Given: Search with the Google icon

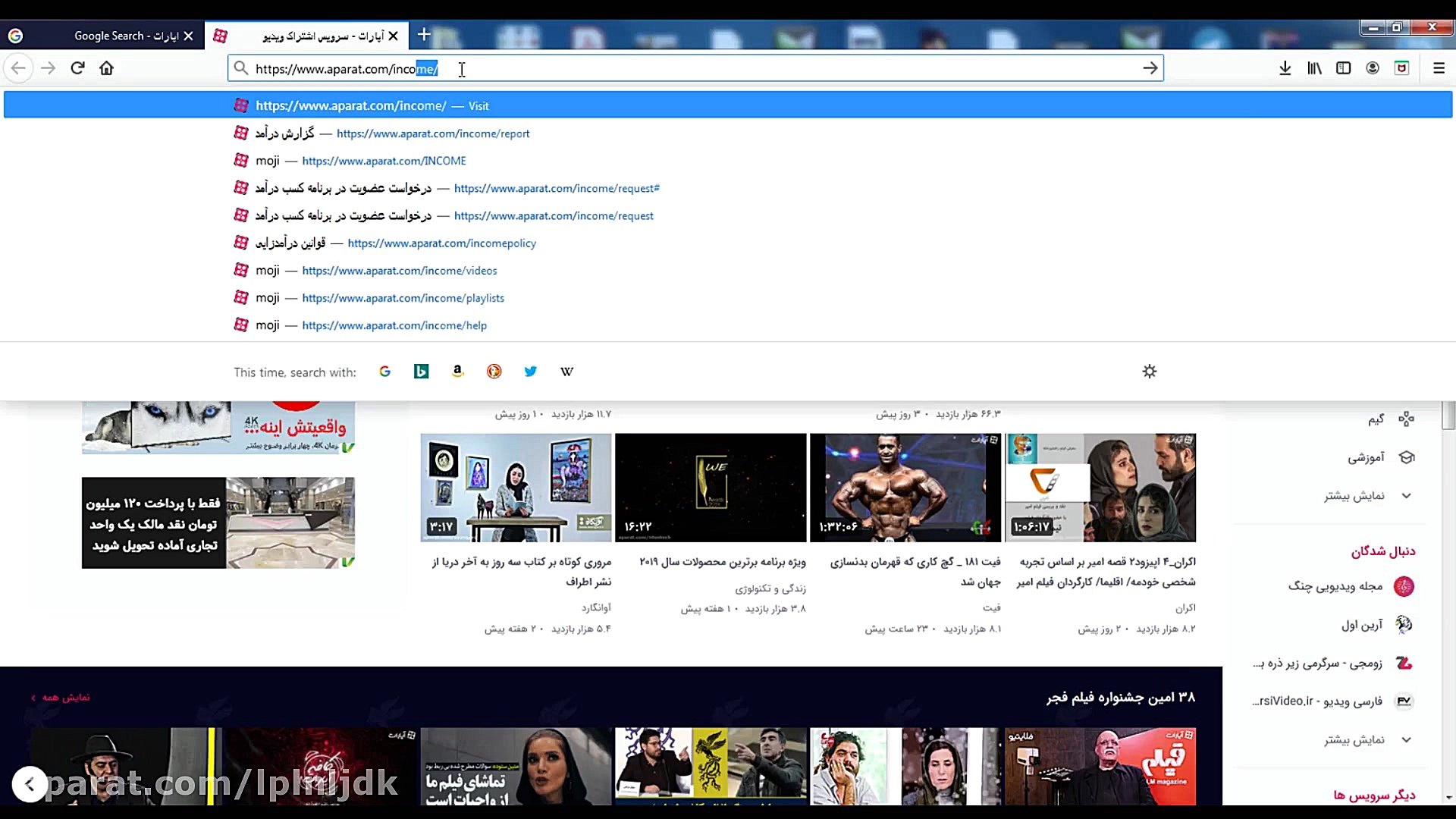Looking at the screenshot, I should pyautogui.click(x=384, y=372).
